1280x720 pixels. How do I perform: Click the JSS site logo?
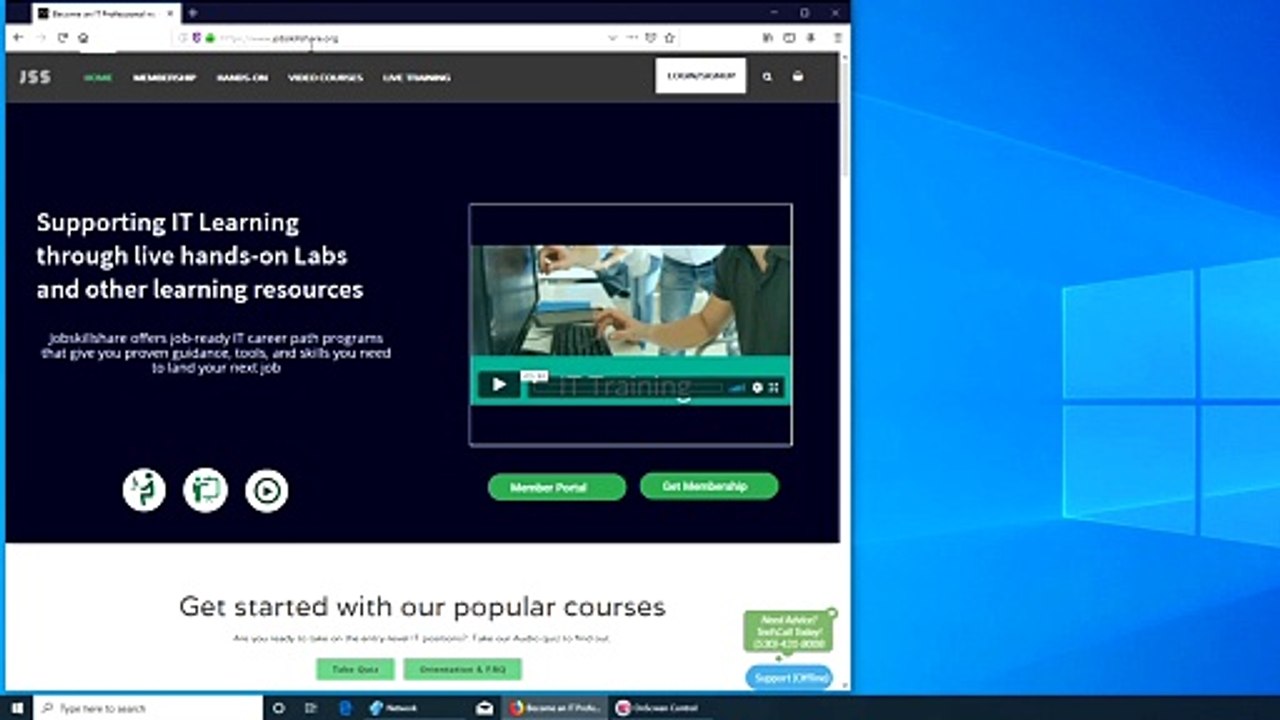(35, 77)
